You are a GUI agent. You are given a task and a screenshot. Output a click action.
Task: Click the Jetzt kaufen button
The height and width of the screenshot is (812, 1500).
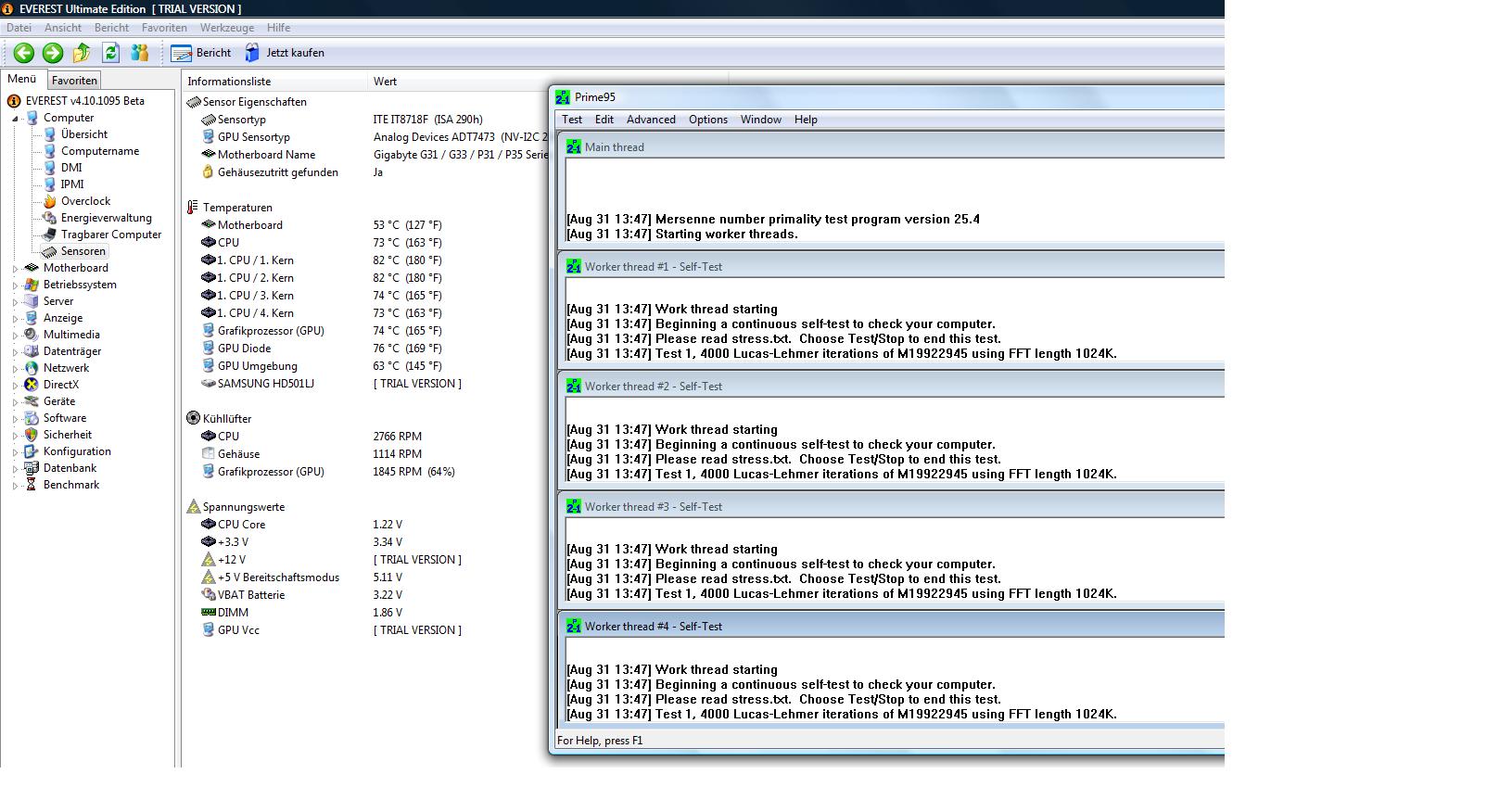point(285,53)
